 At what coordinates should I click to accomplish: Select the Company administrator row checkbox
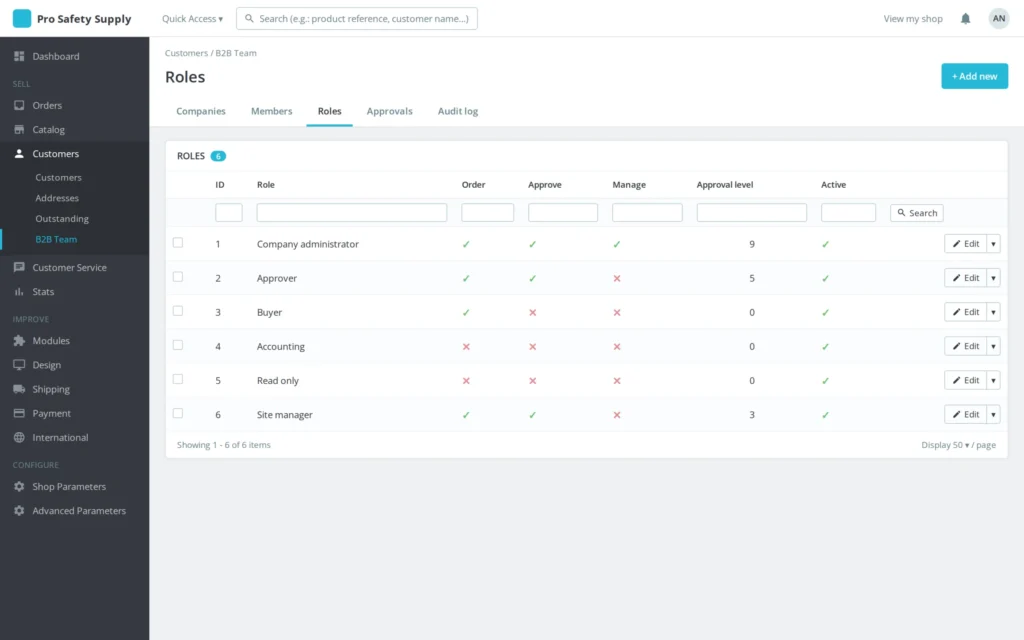click(x=178, y=242)
